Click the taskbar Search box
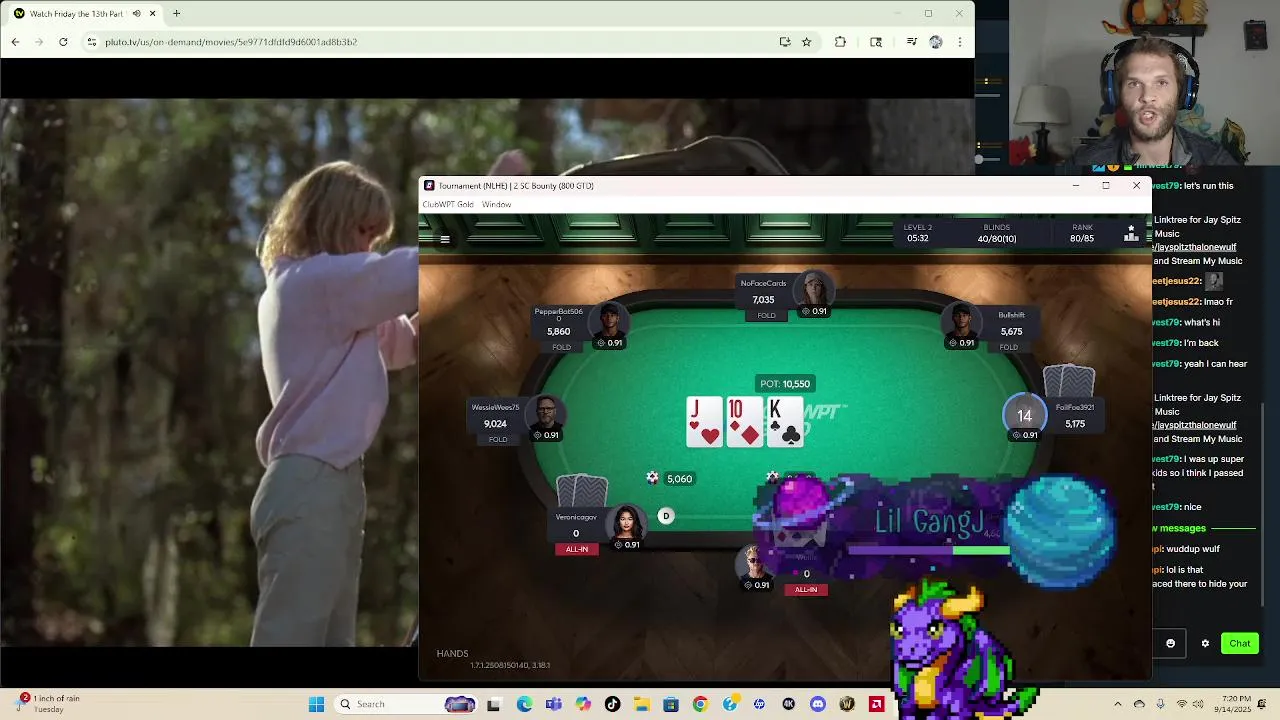The image size is (1280, 720). (406, 704)
